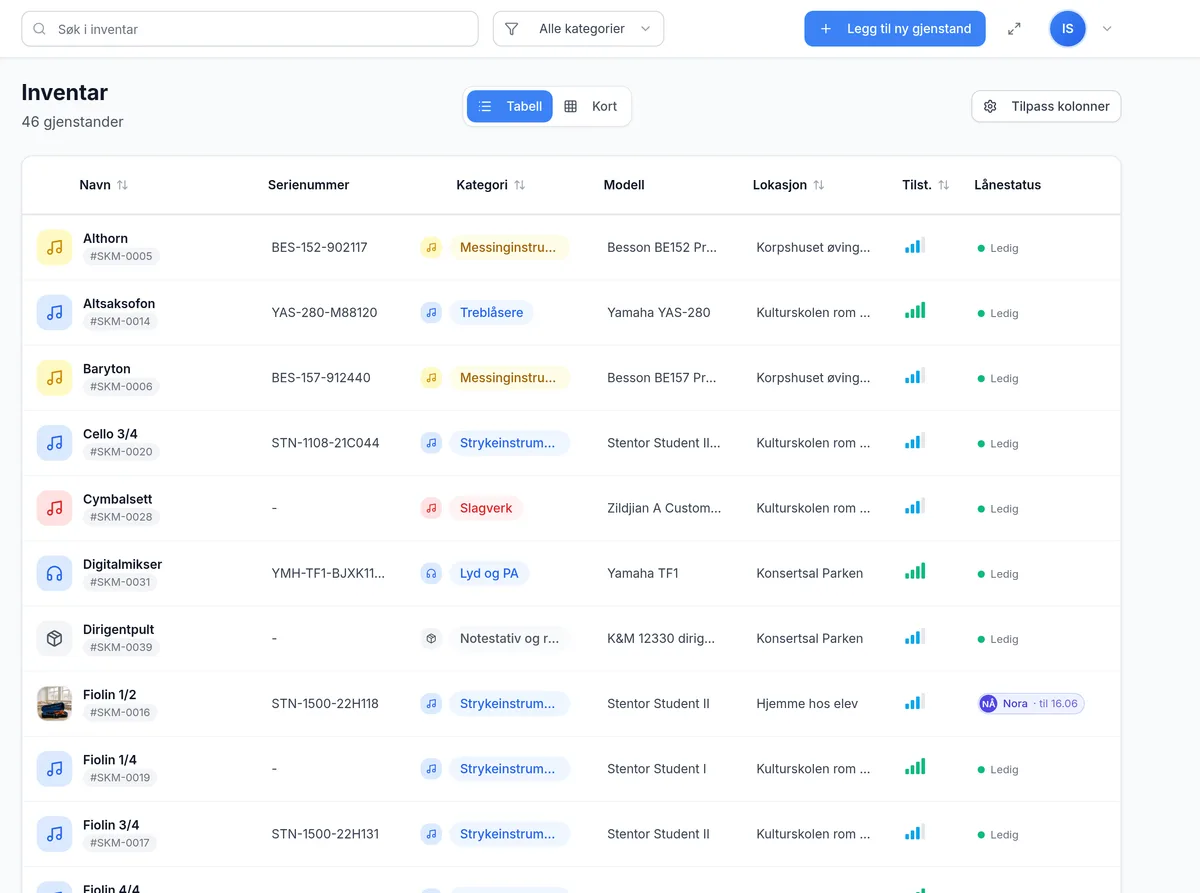Viewport: 1200px width, 893px height.
Task: Click the Nora loan status badge
Action: pos(1031,704)
